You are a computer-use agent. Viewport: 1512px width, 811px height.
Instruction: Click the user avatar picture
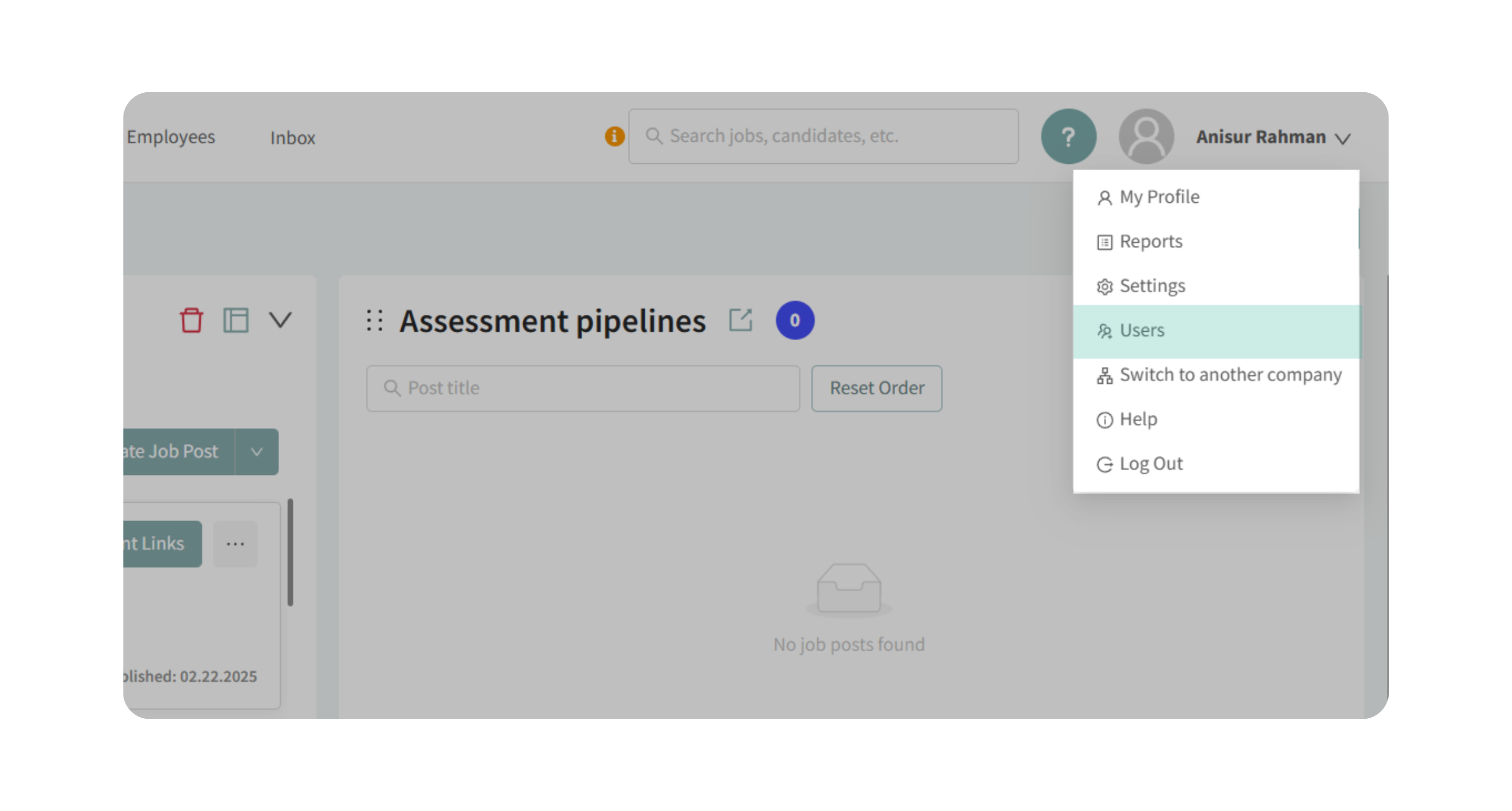click(x=1146, y=137)
